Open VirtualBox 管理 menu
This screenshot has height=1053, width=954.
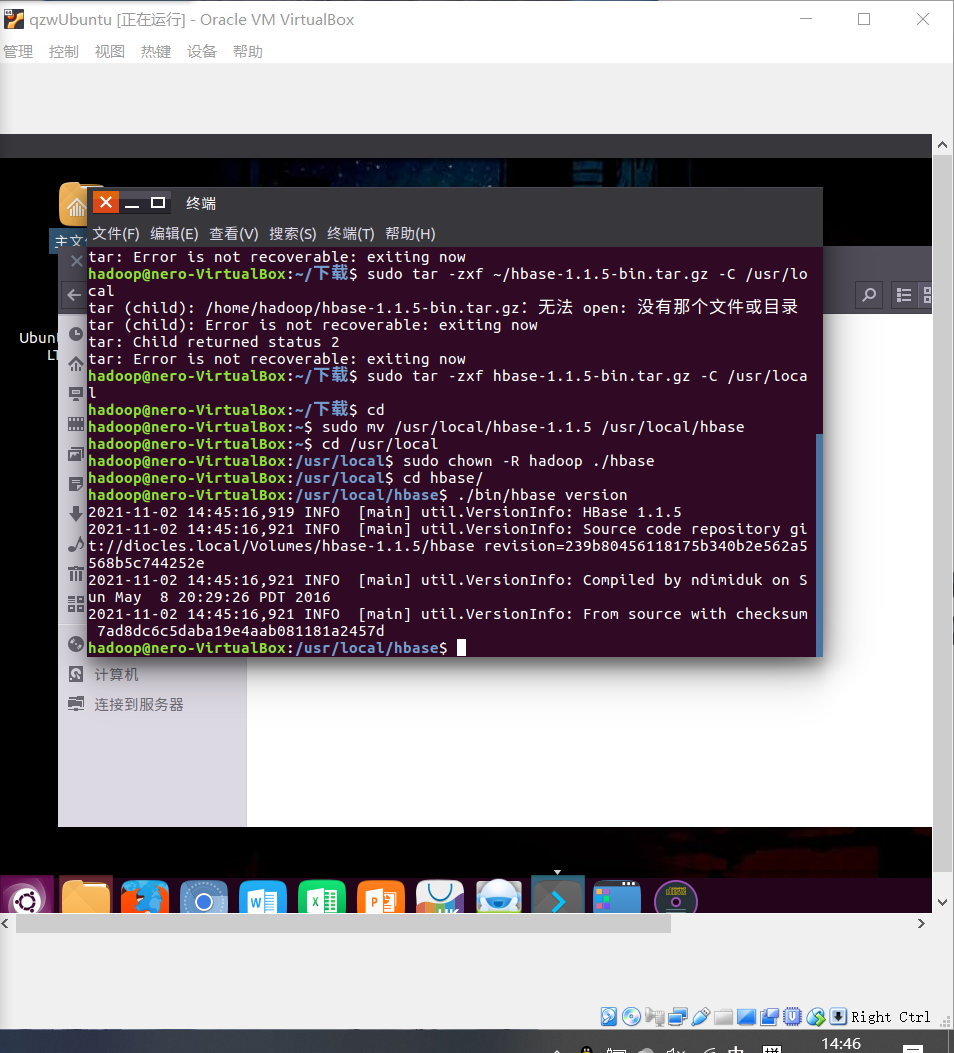point(18,52)
